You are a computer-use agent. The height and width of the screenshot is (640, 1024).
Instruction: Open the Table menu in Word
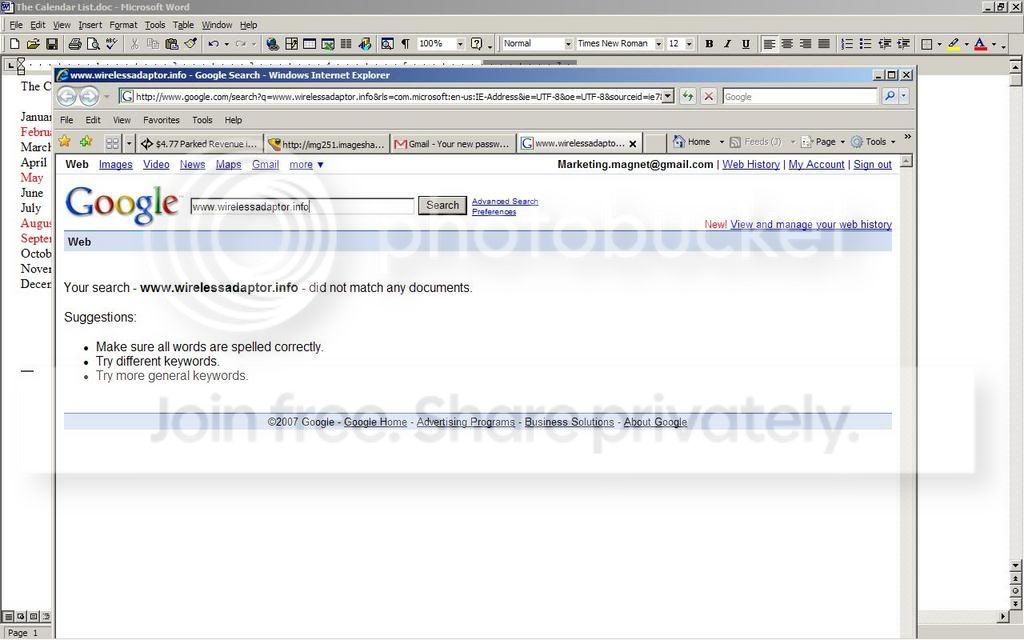[183, 25]
